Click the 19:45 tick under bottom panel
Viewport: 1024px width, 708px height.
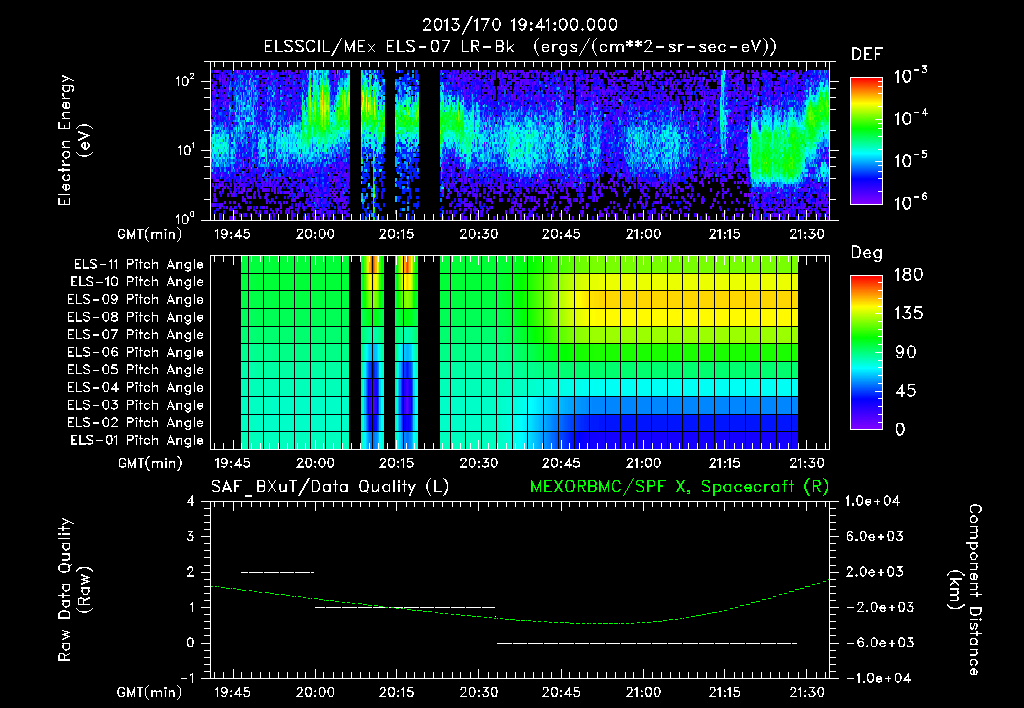click(232, 692)
